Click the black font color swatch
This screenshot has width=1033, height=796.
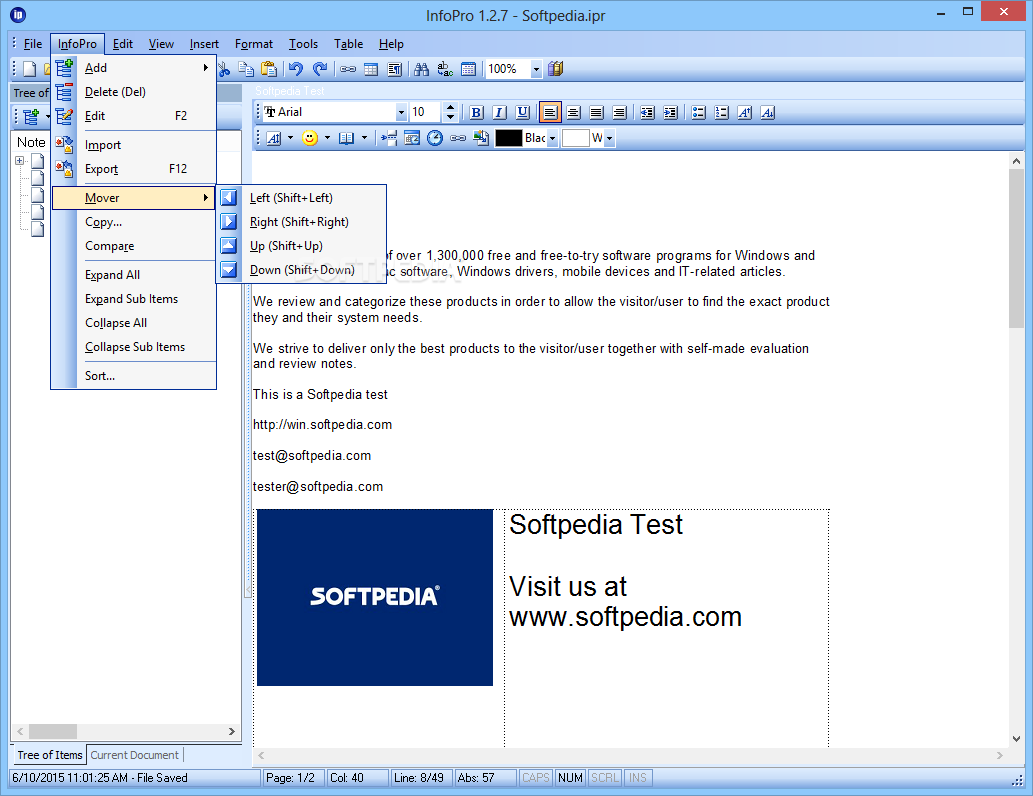508,138
